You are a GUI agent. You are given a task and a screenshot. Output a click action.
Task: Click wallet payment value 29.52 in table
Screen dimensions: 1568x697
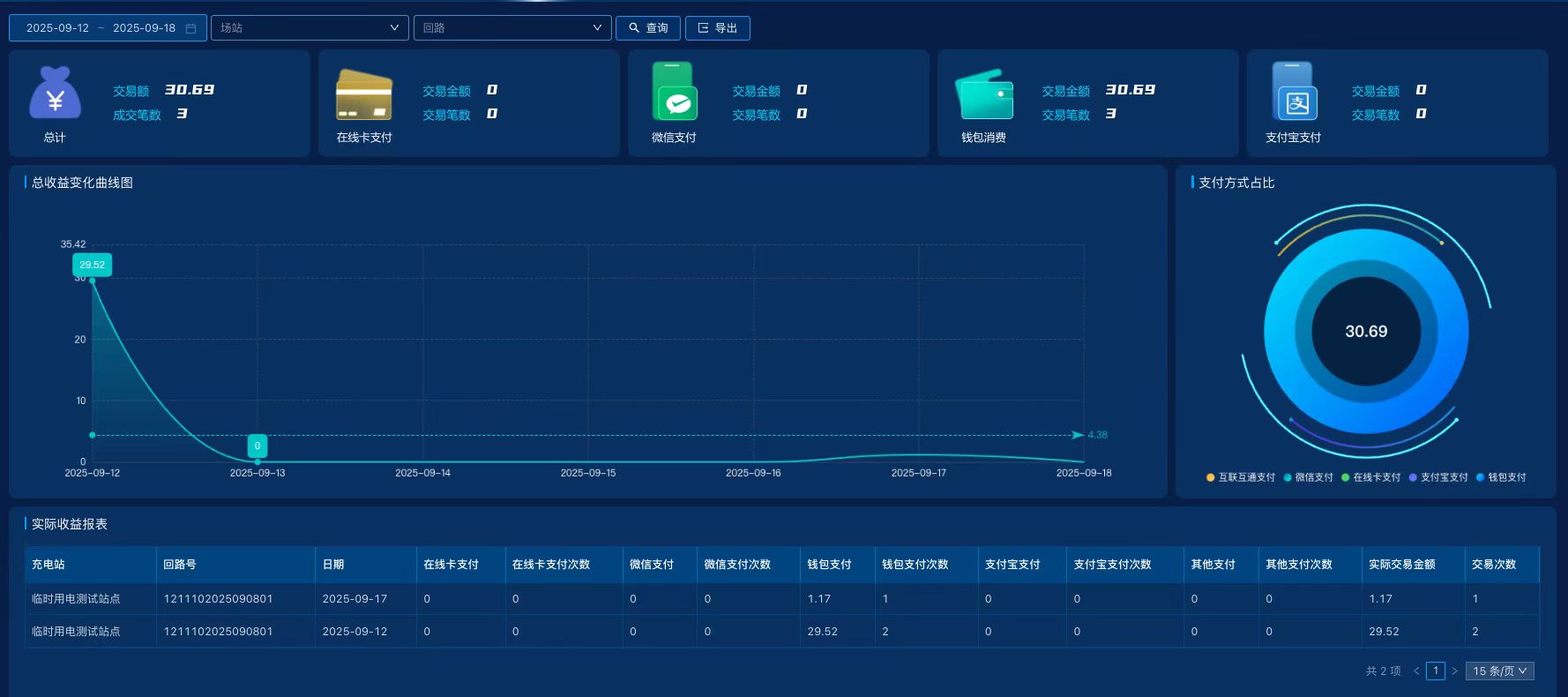[823, 632]
